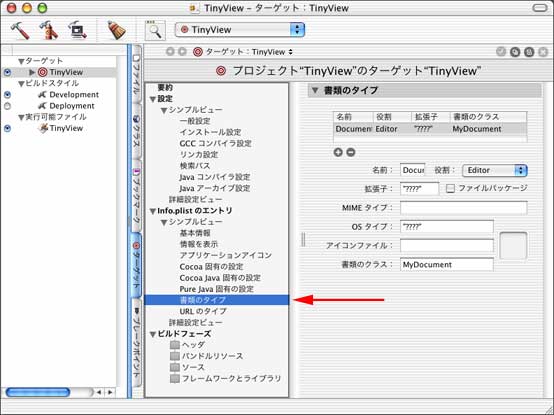Collapse シンプルビュー under 設定

164,111
